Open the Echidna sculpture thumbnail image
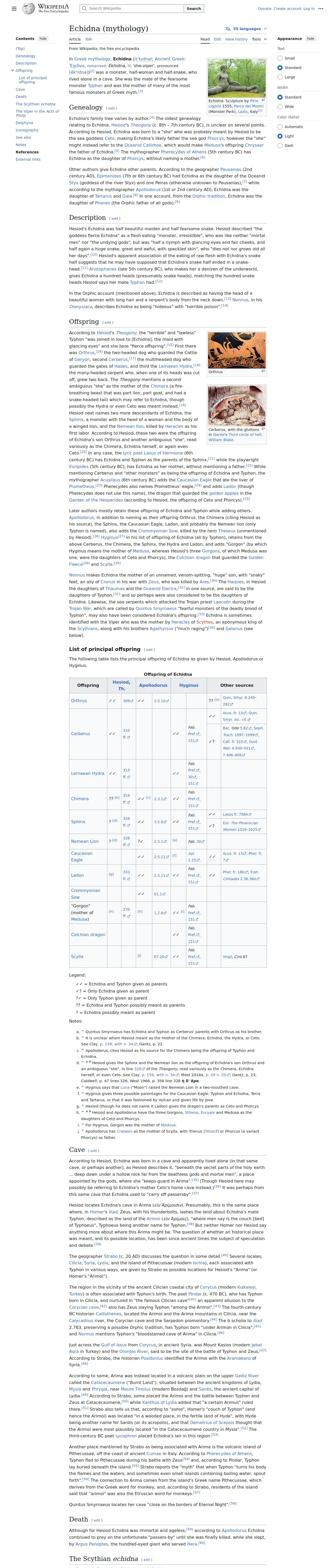Viewport: 336px width, 1568px height. click(237, 77)
